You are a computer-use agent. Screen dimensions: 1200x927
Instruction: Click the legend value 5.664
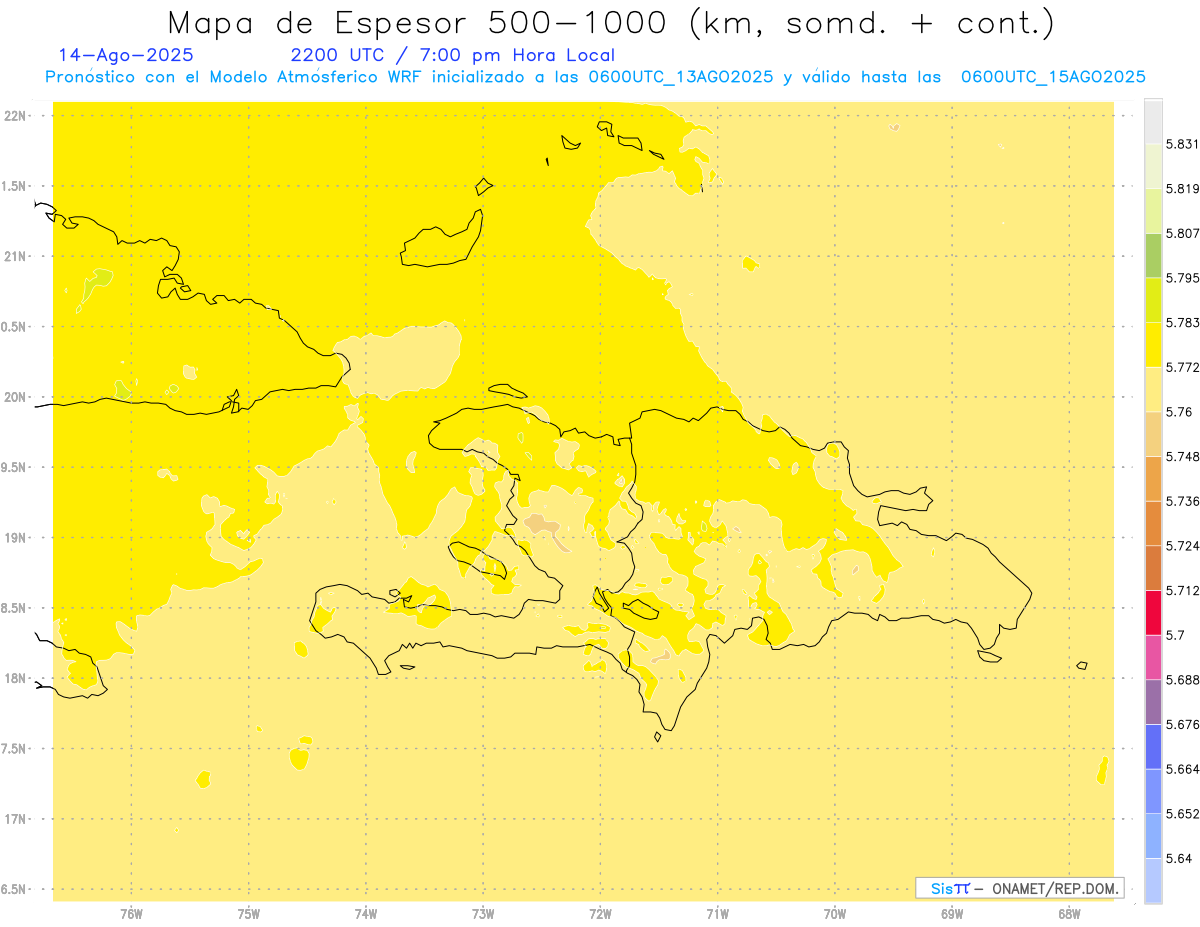(1182, 769)
